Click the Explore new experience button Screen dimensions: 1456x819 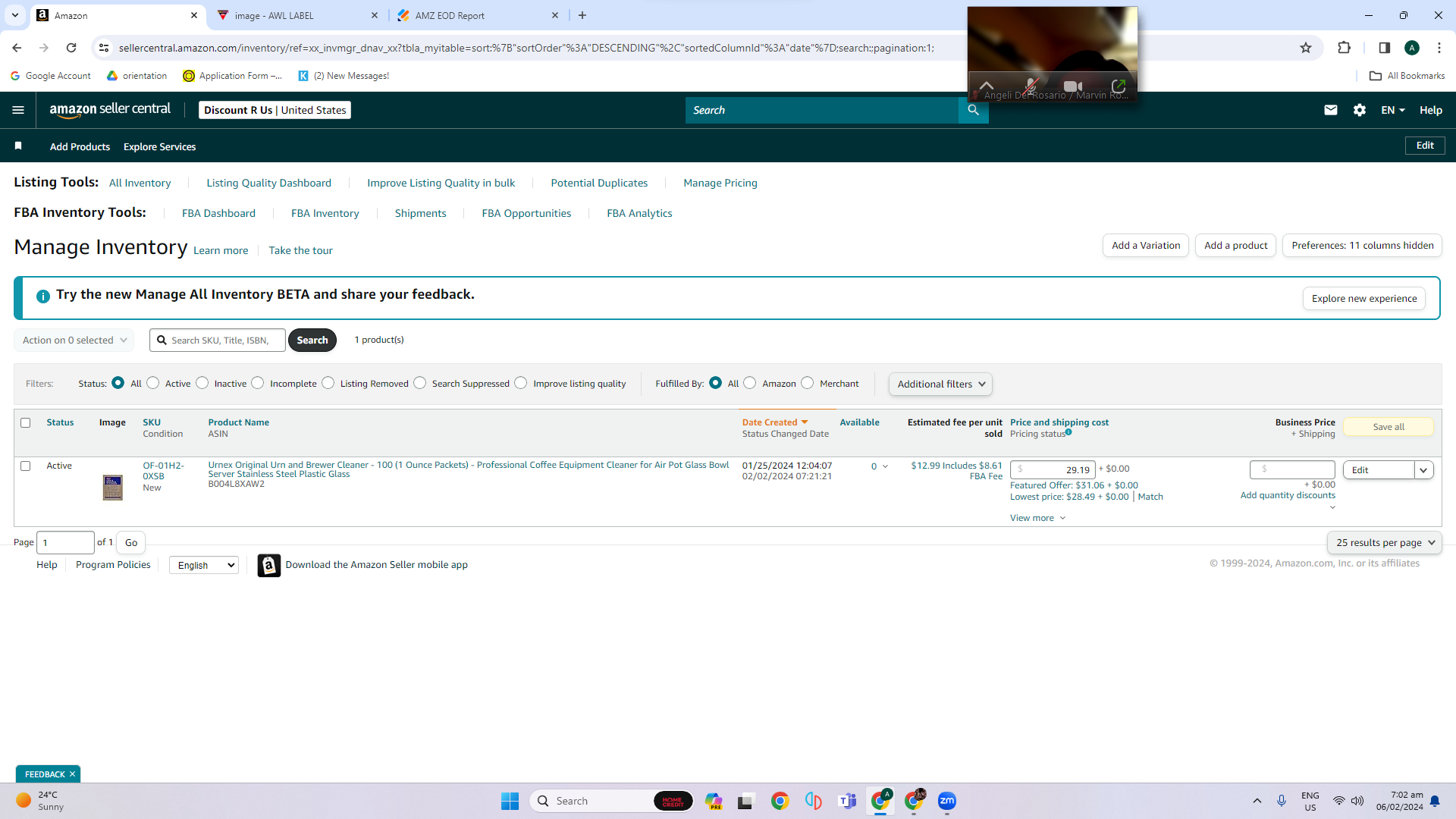point(1363,298)
